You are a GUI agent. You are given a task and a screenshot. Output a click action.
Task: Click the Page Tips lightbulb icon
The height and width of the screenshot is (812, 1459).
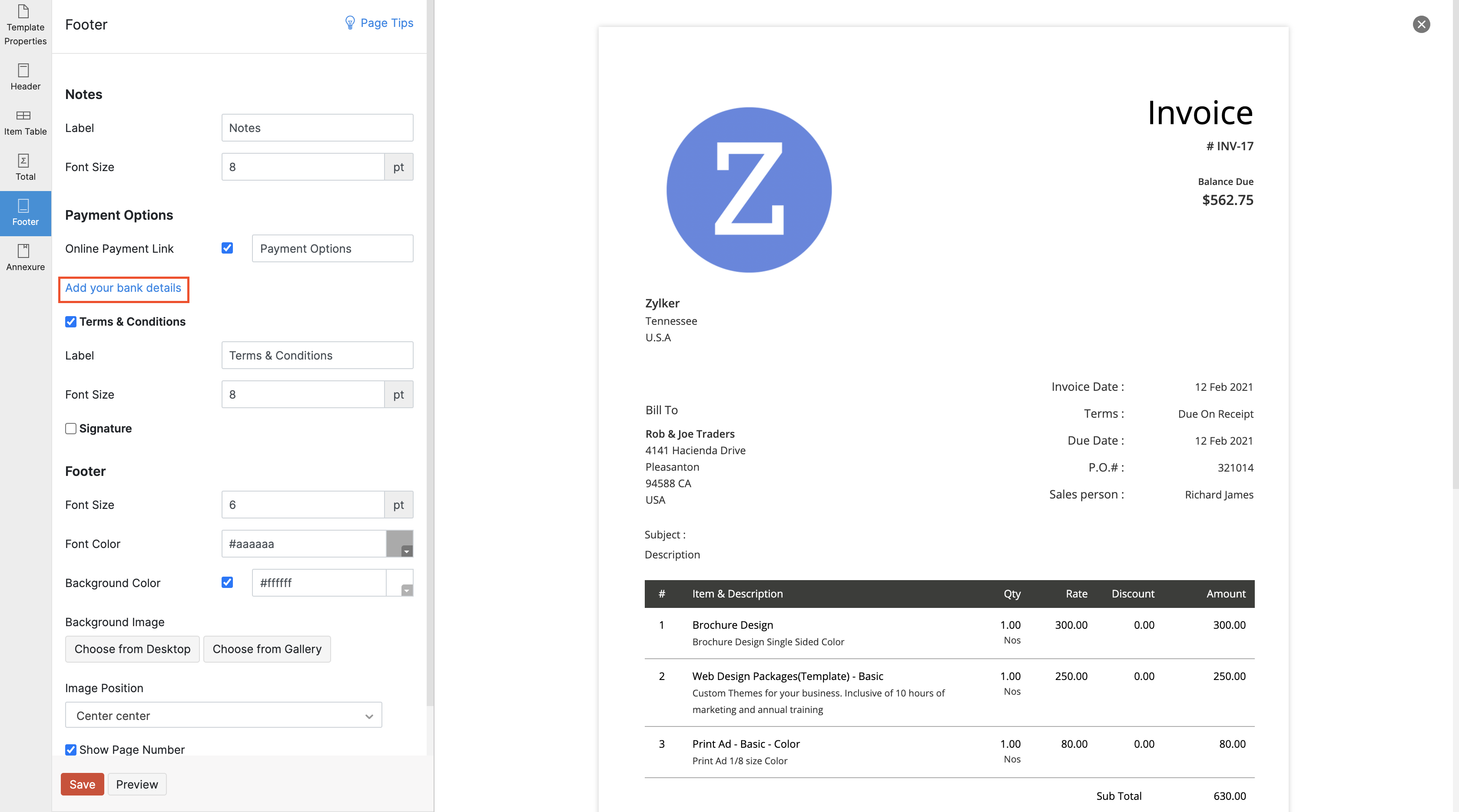(x=350, y=23)
